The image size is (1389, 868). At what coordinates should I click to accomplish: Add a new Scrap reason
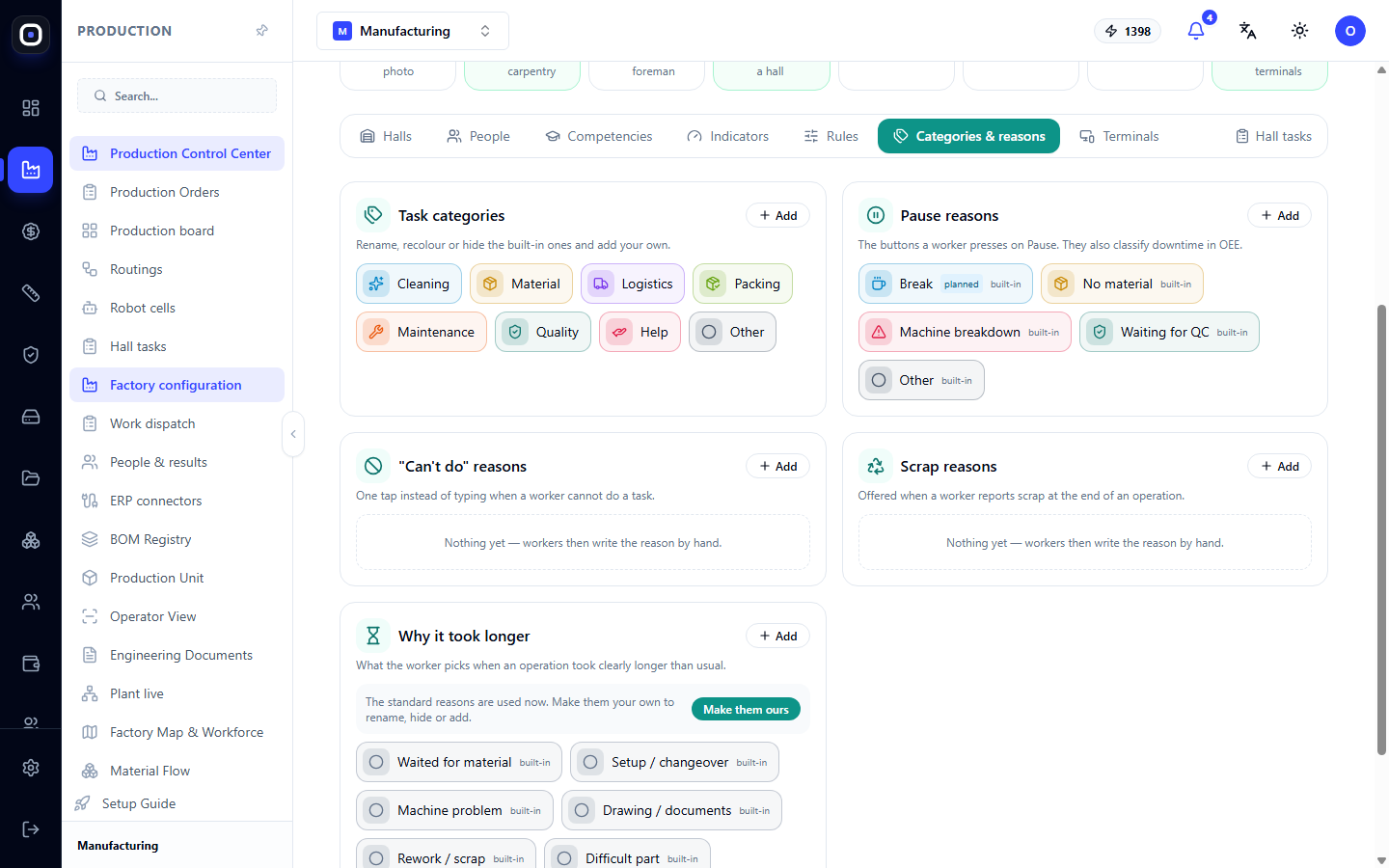(x=1280, y=466)
